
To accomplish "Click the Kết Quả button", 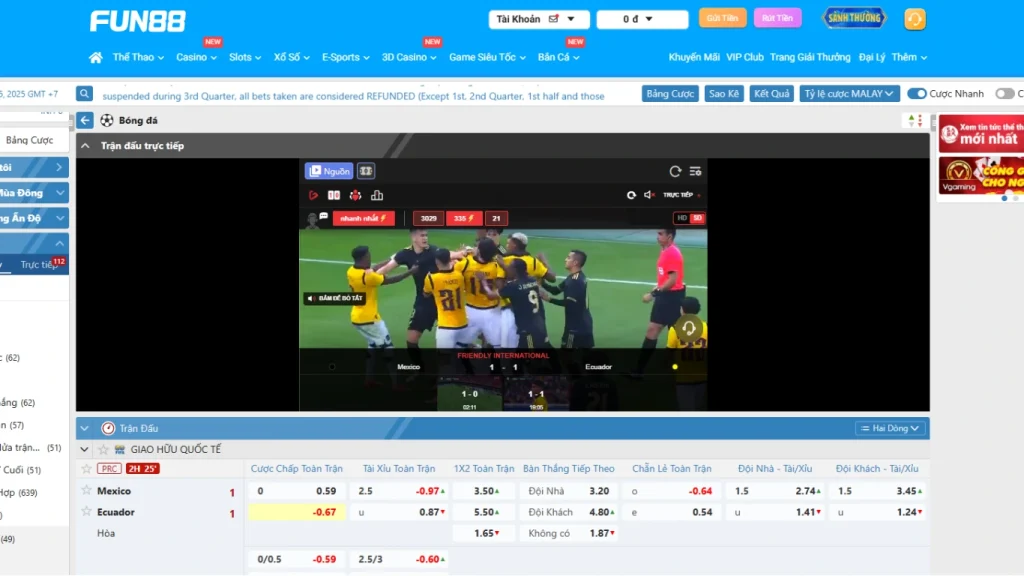I will click(772, 94).
